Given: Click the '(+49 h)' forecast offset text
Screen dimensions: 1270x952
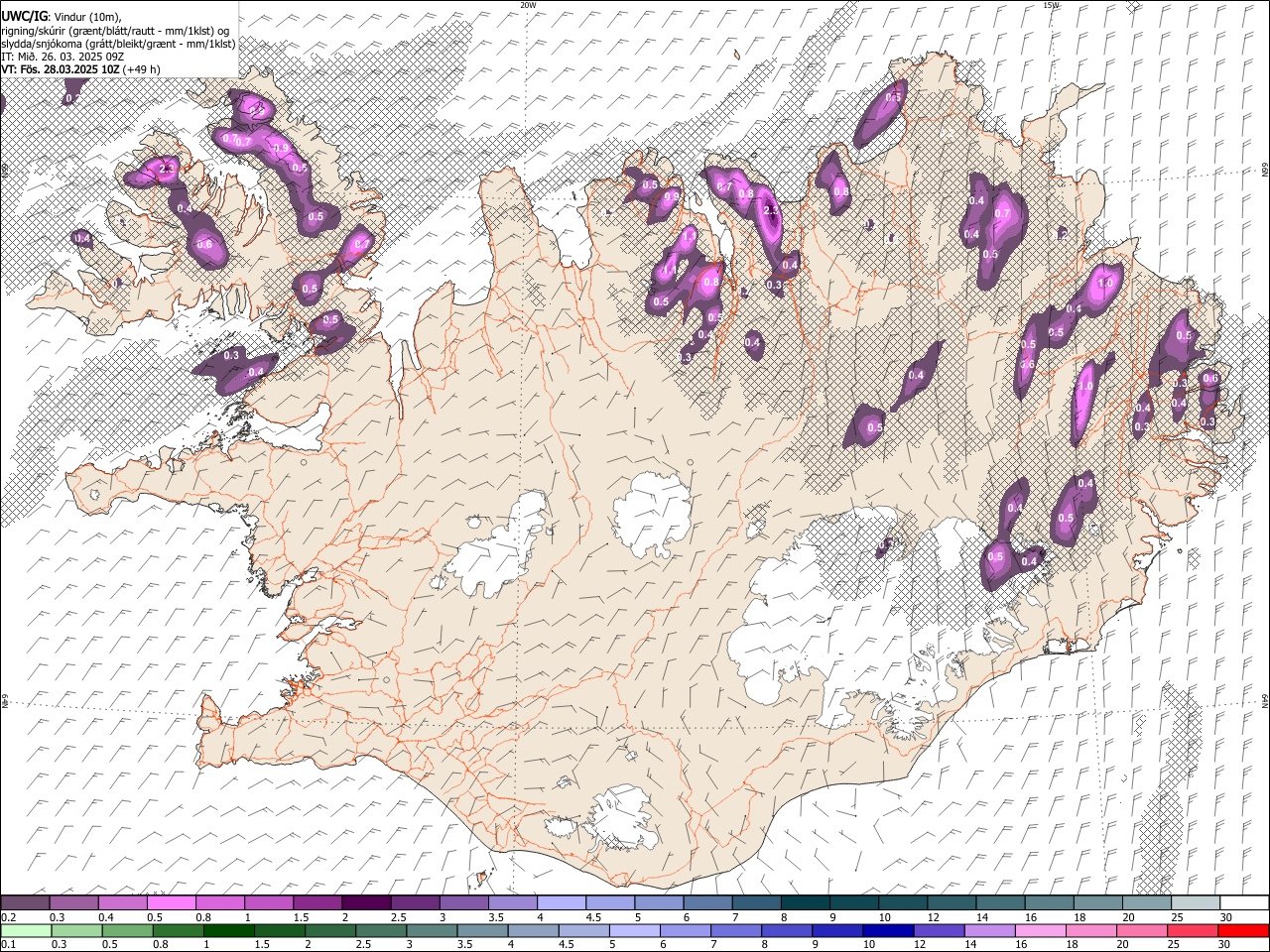Looking at the screenshot, I should [x=142, y=69].
